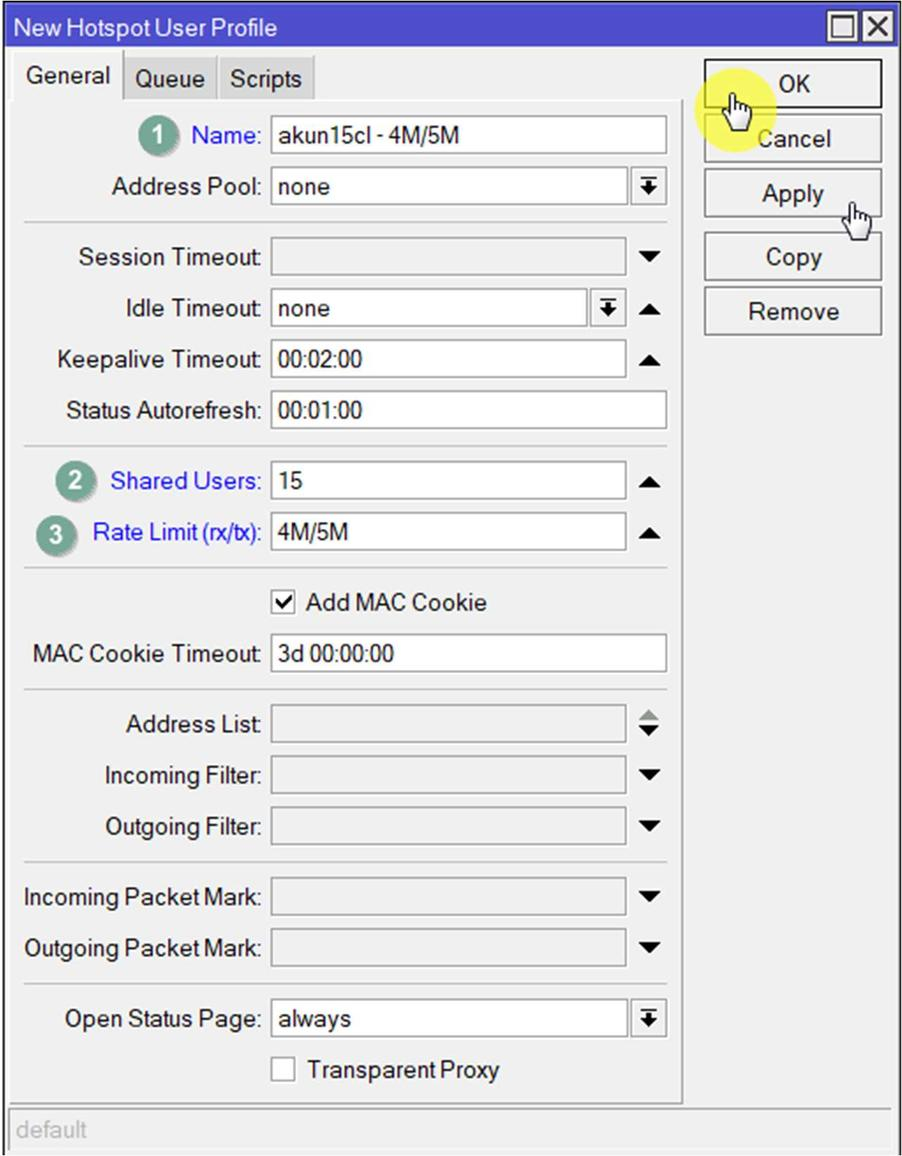
Task: Click the MAC Cookie Timeout field
Action: (467, 654)
